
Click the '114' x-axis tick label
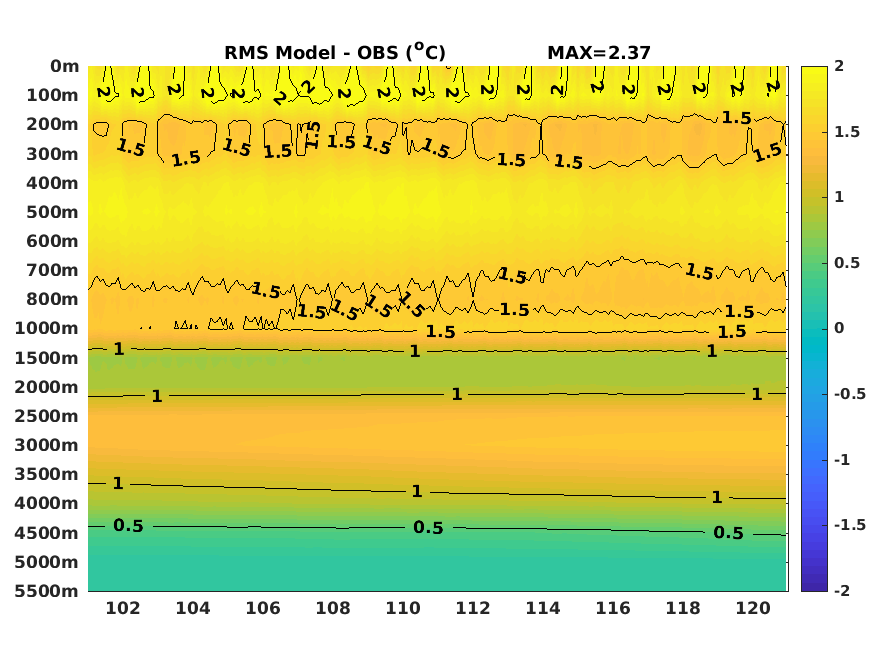[x=543, y=608]
